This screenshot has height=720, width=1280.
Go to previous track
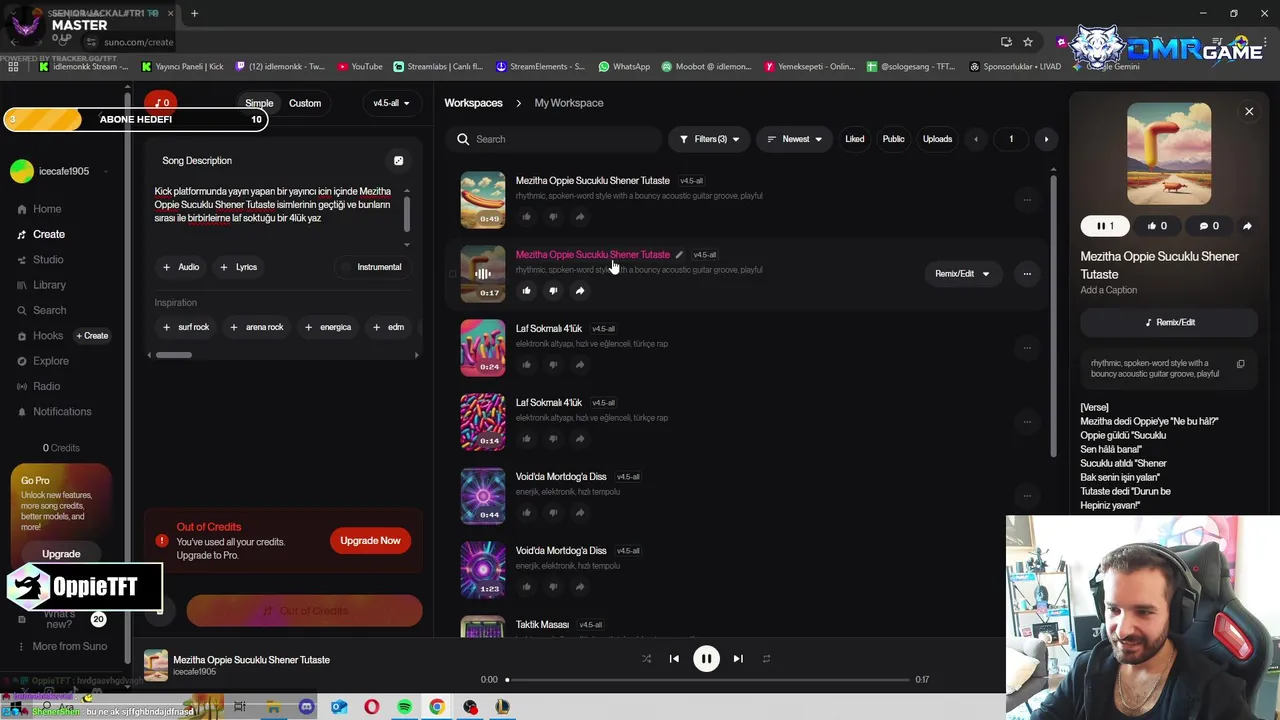click(x=674, y=659)
